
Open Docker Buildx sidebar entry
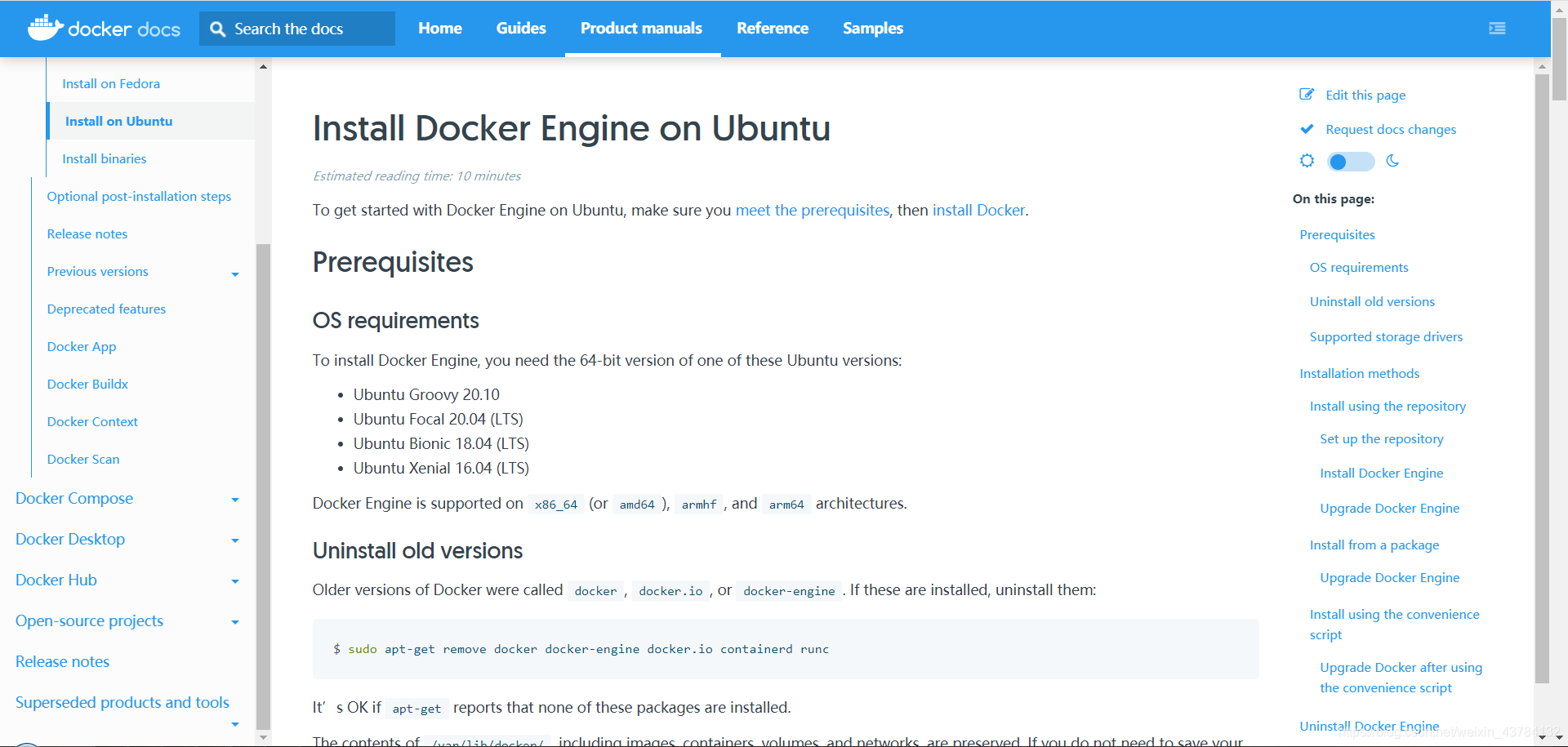[87, 384]
